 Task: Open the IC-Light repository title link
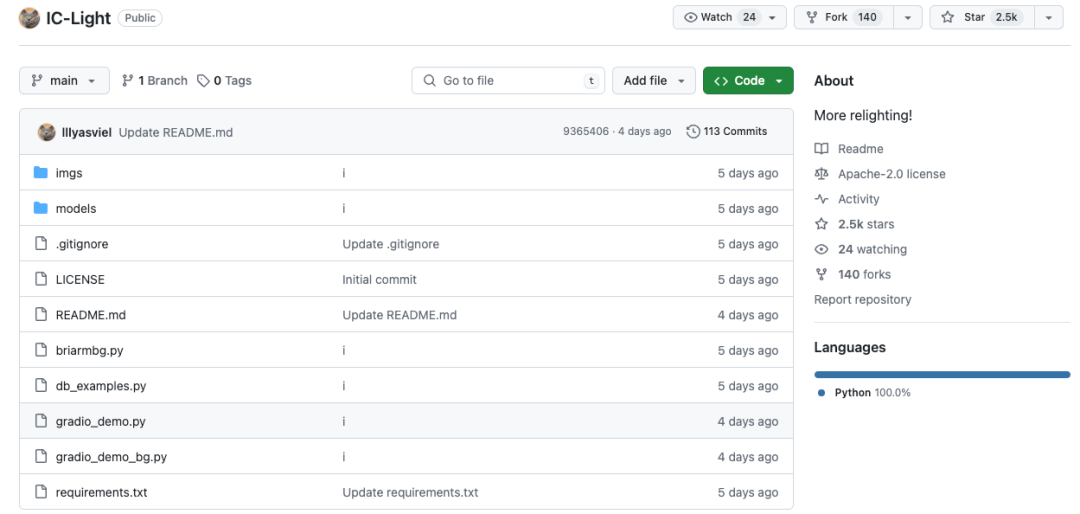coord(78,18)
